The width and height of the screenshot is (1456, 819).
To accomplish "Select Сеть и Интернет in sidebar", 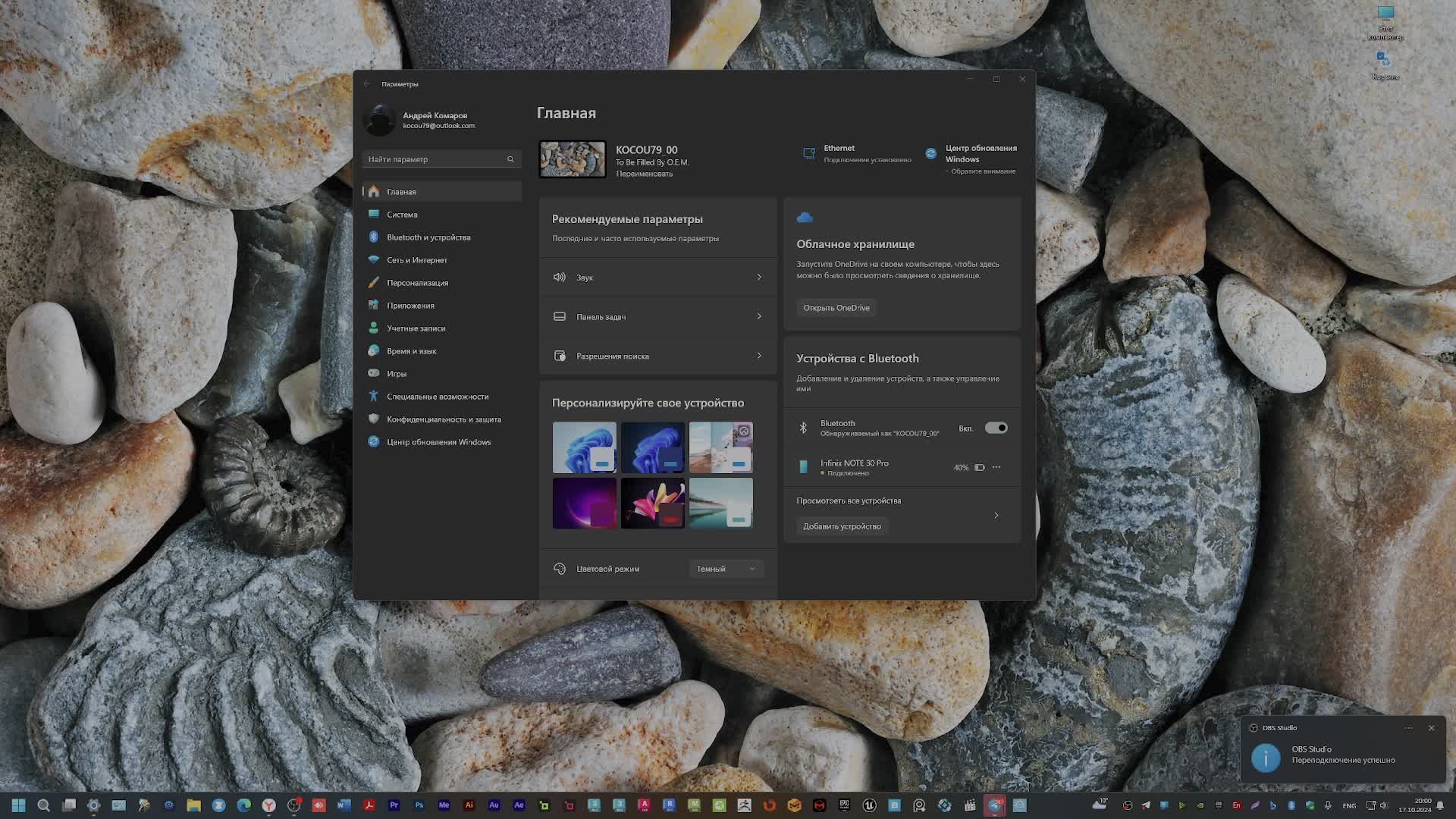I will (442, 260).
